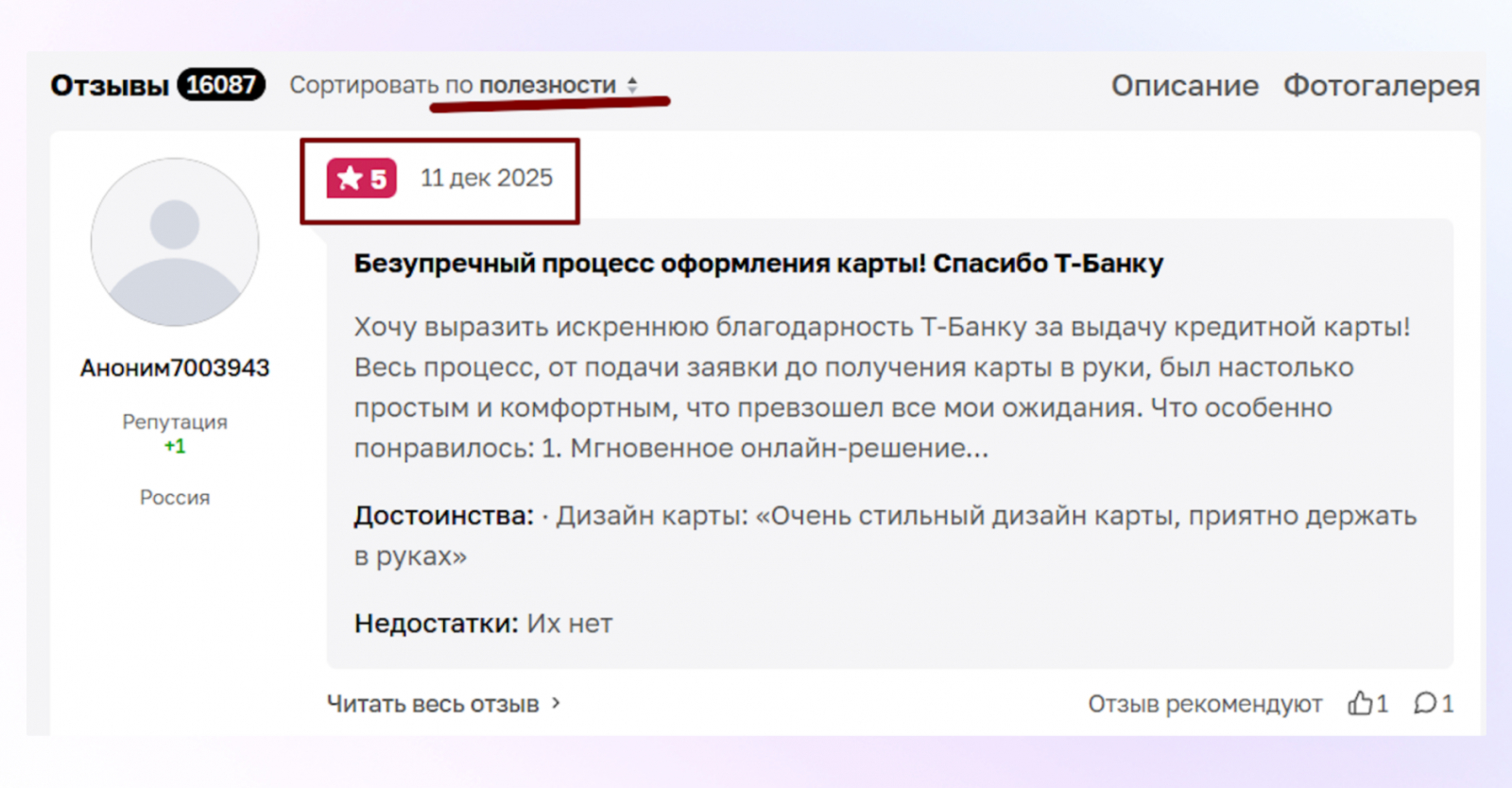Screen dimensions: 1512x788
Task: Click the thumbs-up like icon
Action: pos(1360,703)
